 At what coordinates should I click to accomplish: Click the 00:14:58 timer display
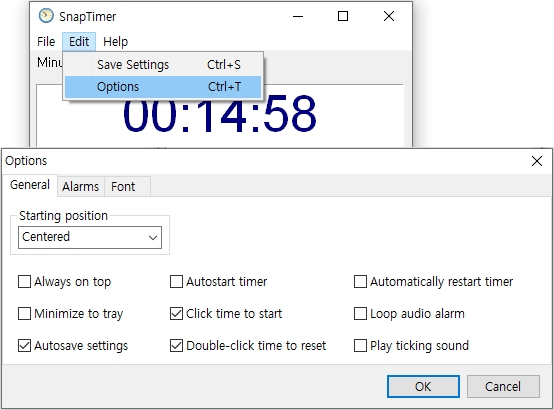click(220, 115)
